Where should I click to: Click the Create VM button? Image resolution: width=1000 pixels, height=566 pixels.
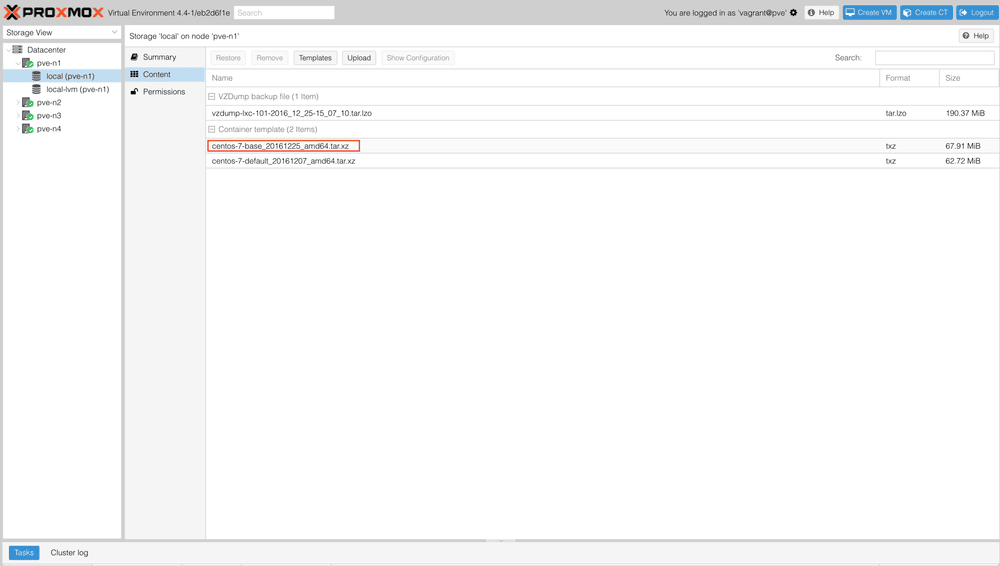pos(869,13)
